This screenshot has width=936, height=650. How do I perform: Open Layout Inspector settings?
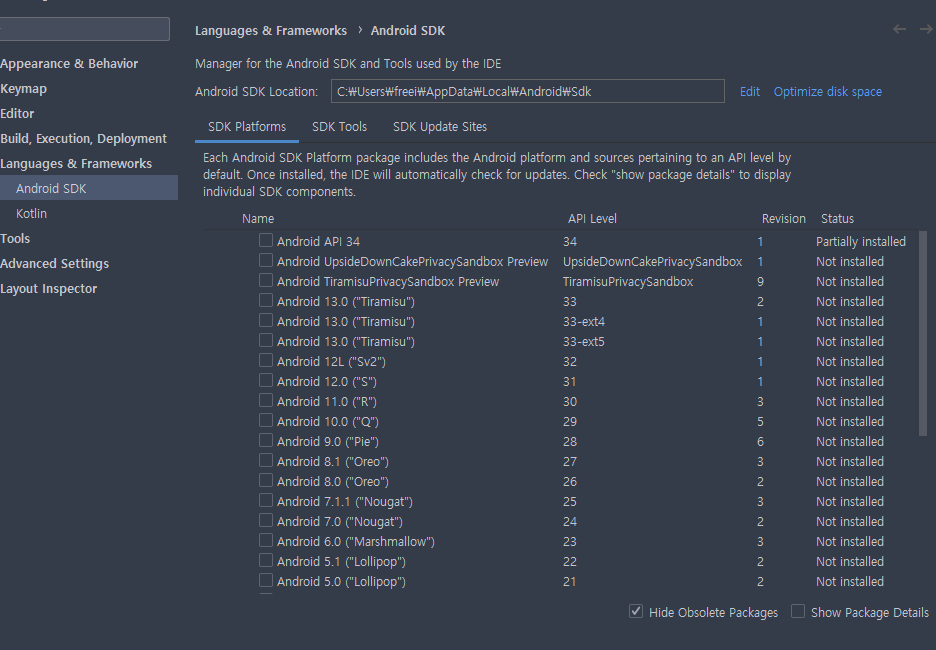click(48, 288)
